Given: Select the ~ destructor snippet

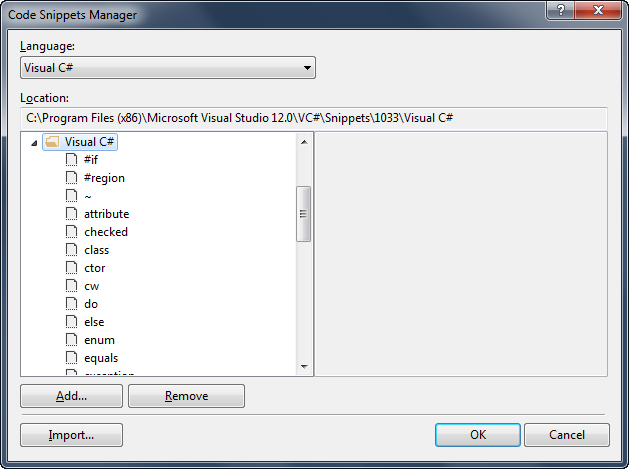Looking at the screenshot, I should point(88,196).
